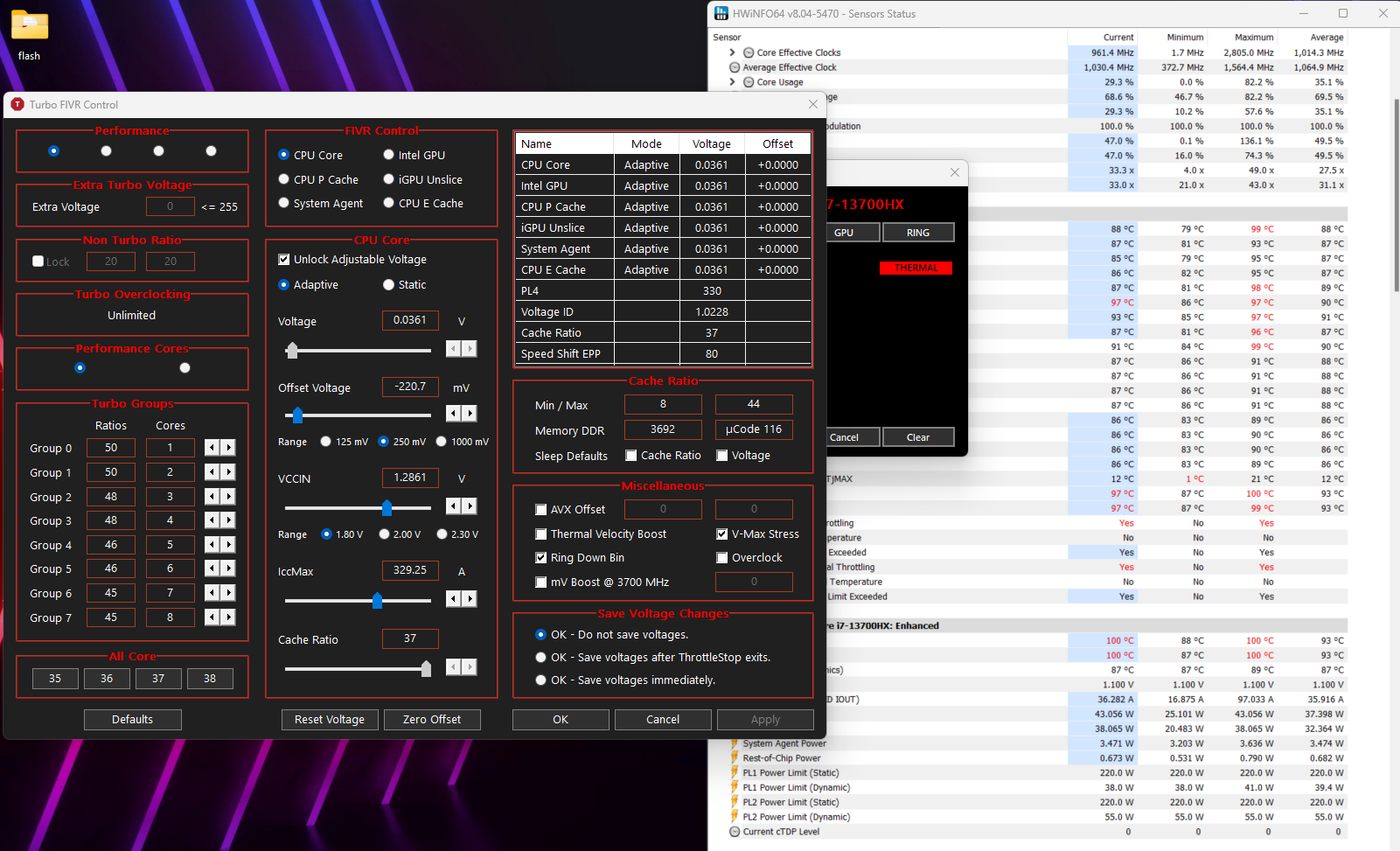Click the lightning icon beside System Agent Power

(x=735, y=743)
